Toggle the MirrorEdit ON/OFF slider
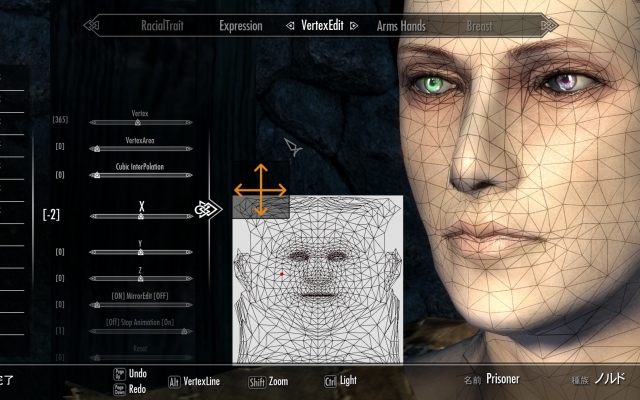The image size is (640, 400). pos(140,304)
